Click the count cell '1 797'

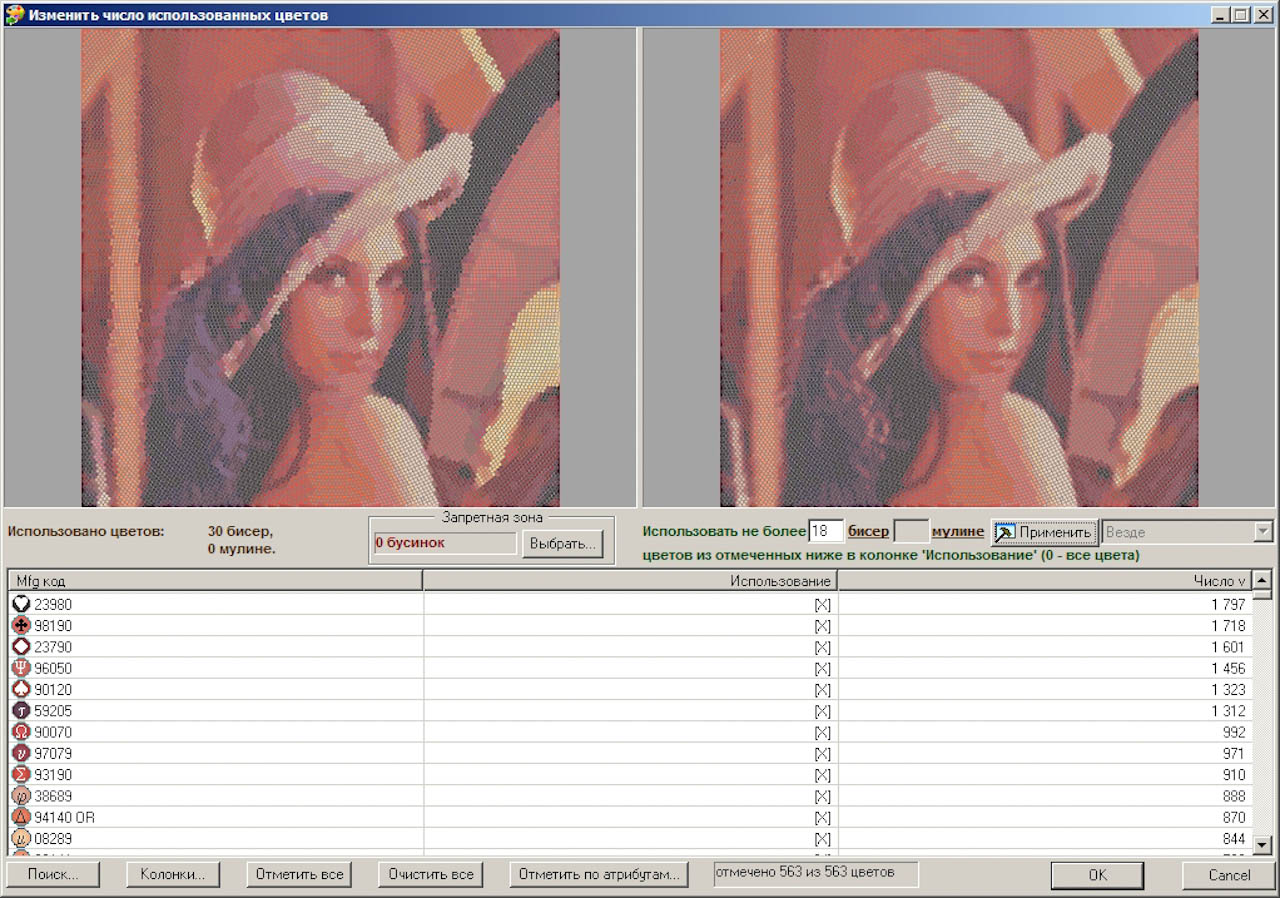click(x=1228, y=605)
